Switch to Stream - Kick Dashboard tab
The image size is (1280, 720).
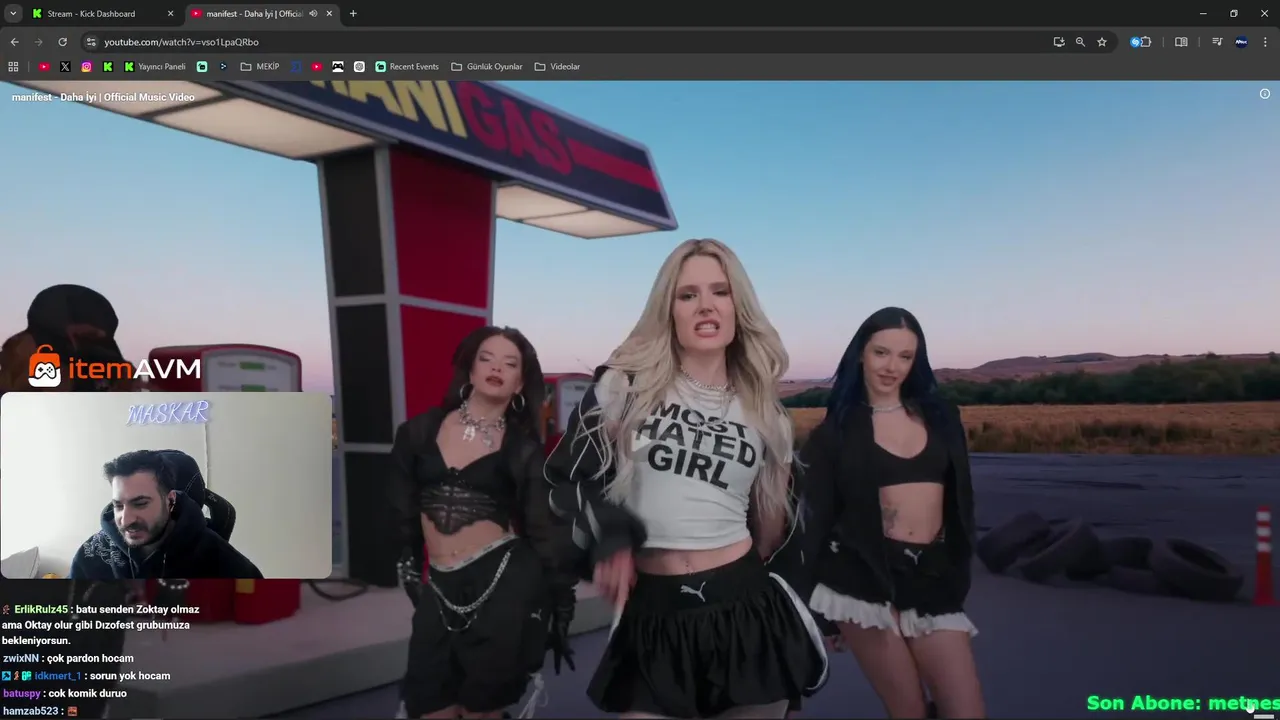point(101,13)
